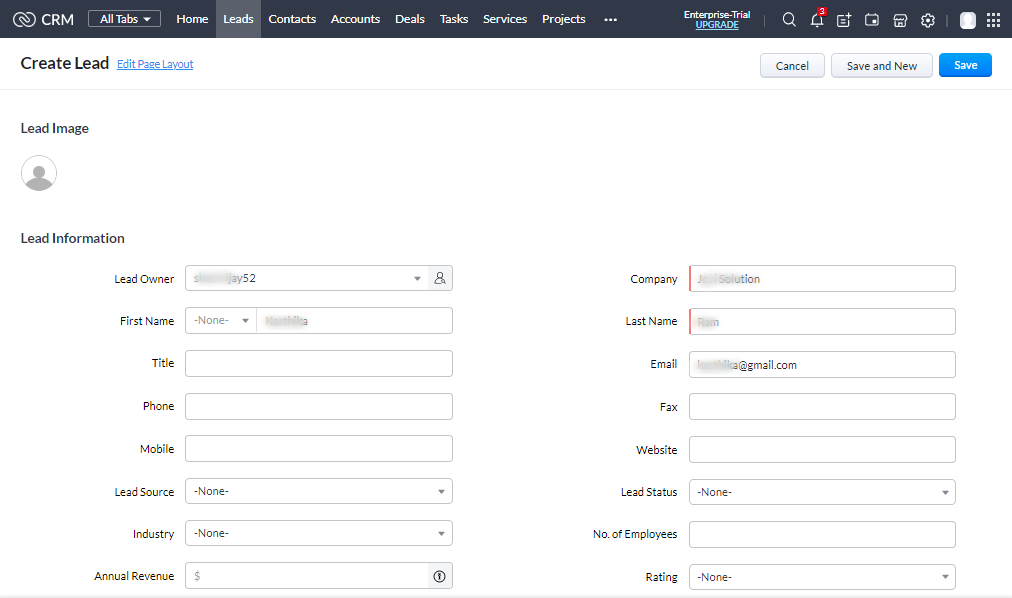This screenshot has height=598, width=1012.
Task: Open notifications bell with 3 alerts
Action: tap(817, 20)
